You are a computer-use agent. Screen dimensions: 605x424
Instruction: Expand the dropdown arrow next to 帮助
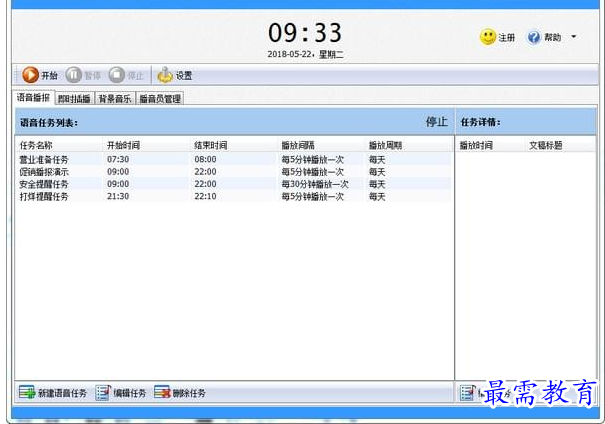tap(573, 37)
